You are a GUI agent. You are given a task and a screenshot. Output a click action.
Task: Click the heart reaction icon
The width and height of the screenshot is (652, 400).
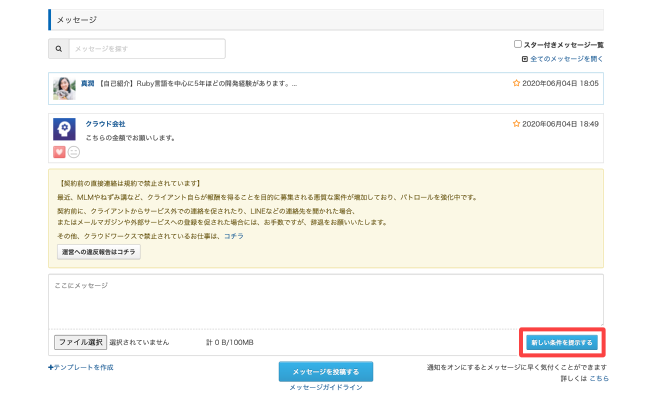coord(59,152)
